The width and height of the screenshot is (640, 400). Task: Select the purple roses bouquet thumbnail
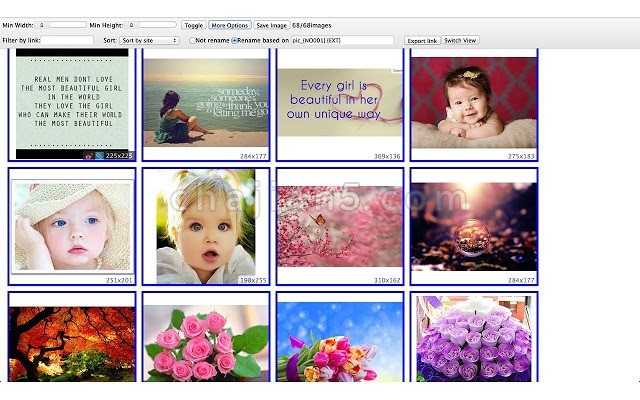(474, 337)
